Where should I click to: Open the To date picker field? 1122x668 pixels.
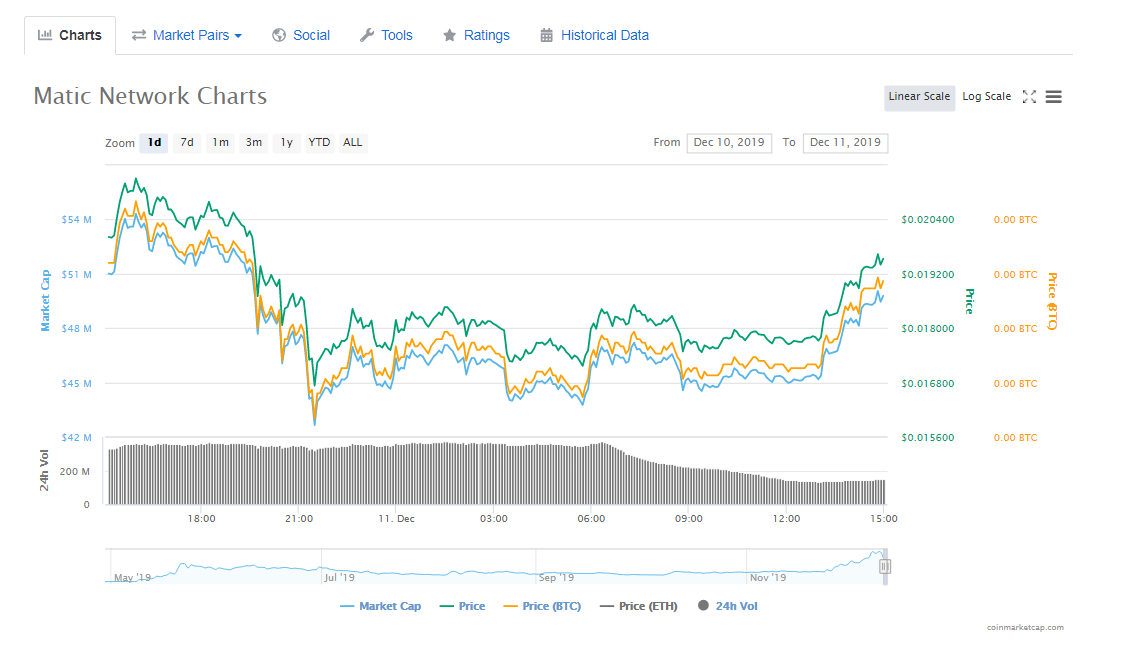845,142
